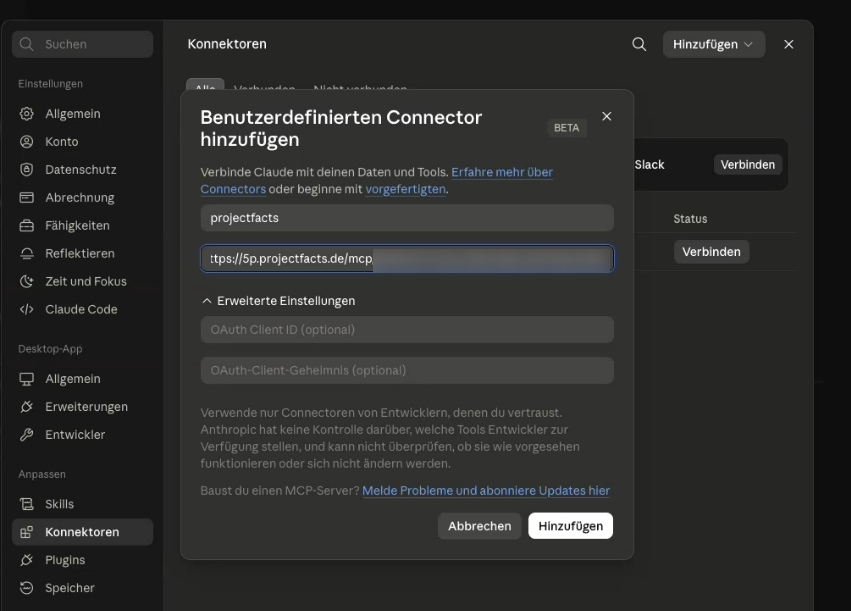Screen dimensions: 851x611
Task: Close the custom connector dialog
Action: 607,116
